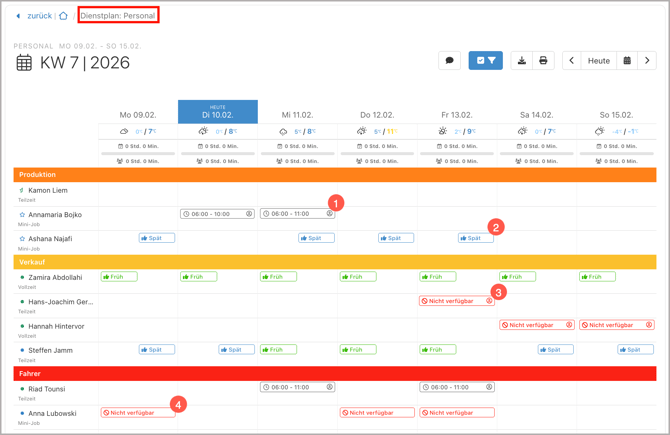Delete Hans-Joachim's Friday Nicht verfügbar entry

coord(489,301)
